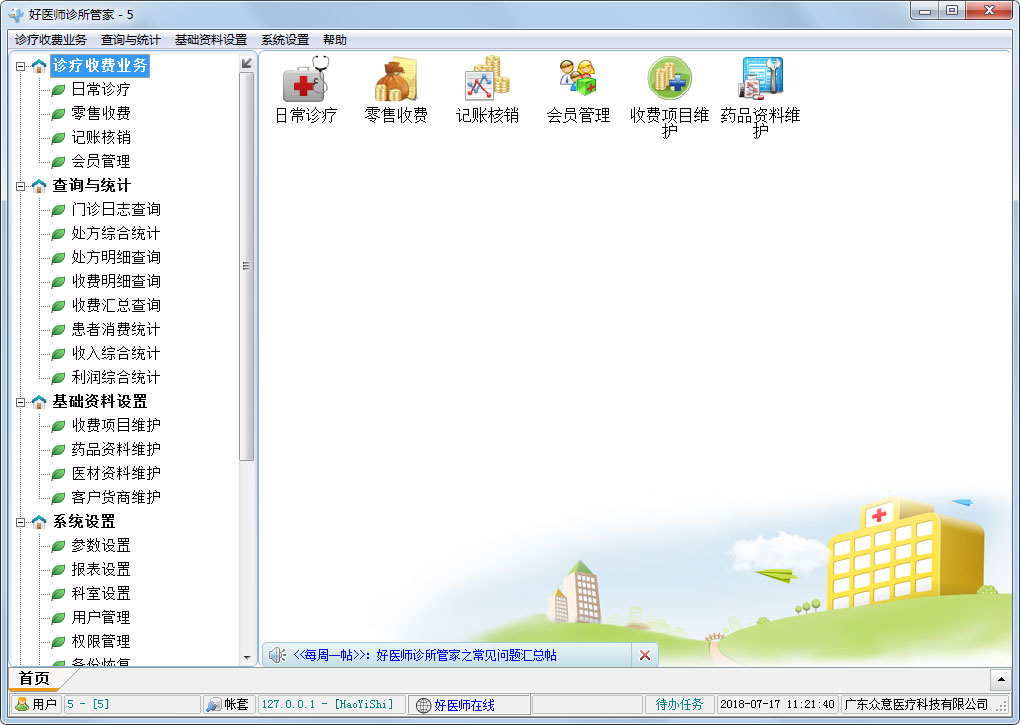1020x725 pixels.
Task: Click the tab bar up-arrow button
Action: (x=1000, y=680)
